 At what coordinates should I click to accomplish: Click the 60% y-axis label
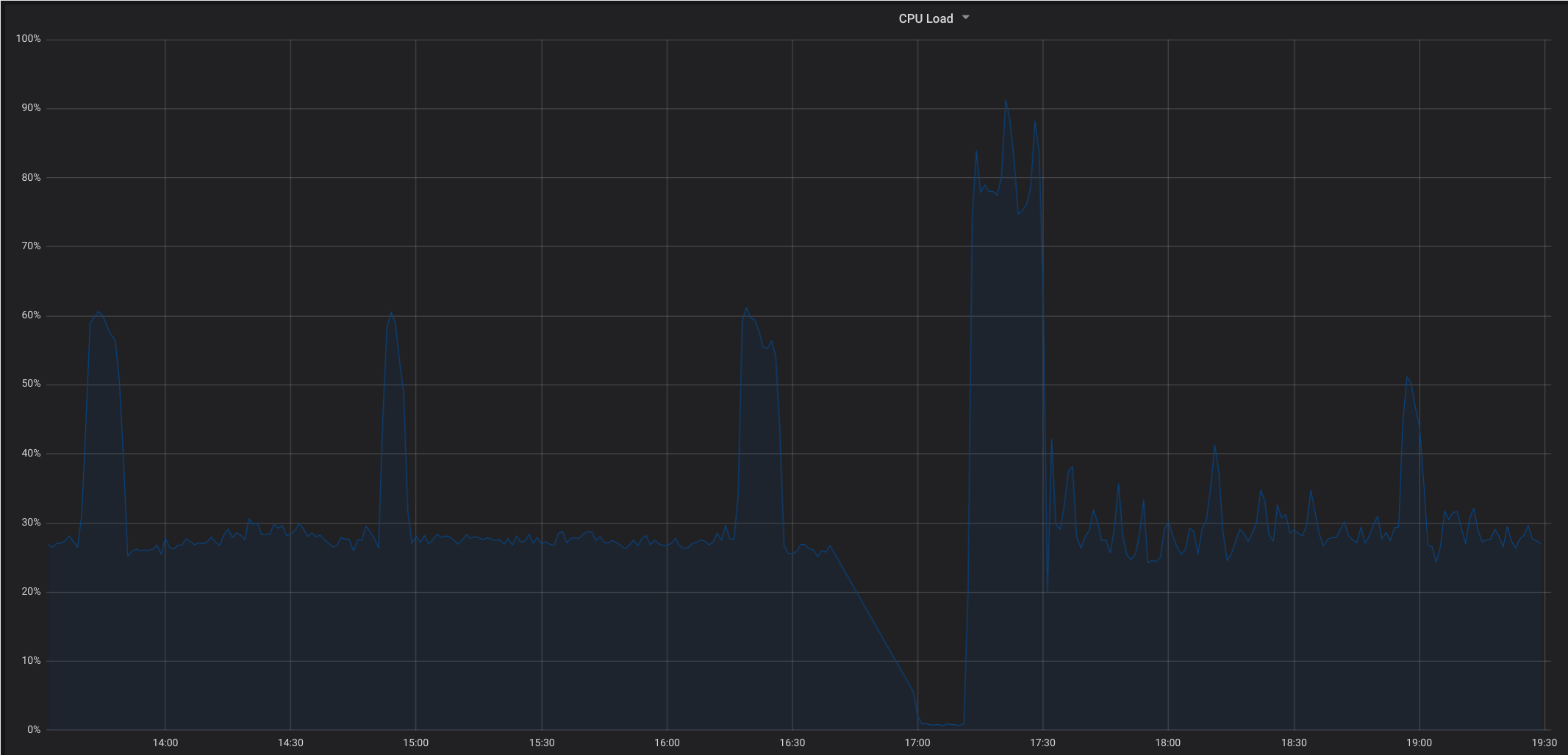coord(31,315)
